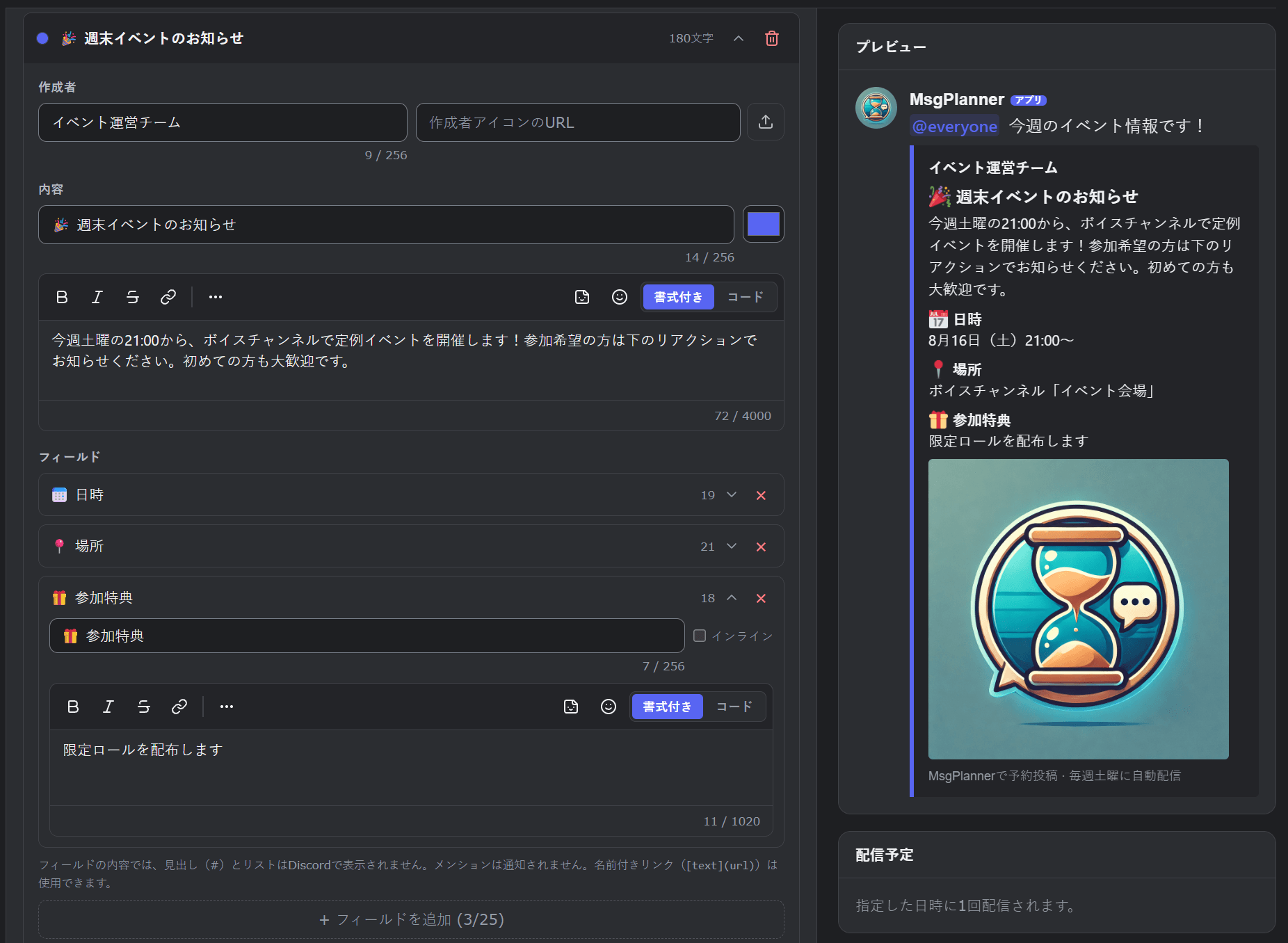1288x943 pixels.
Task: Collapse the 週末イベントのお知らせ embed section
Action: 739,38
